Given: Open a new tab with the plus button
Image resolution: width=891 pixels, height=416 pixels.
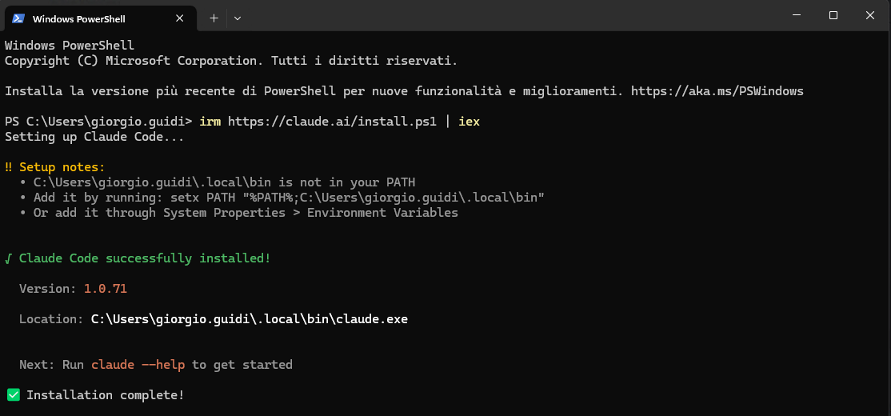Looking at the screenshot, I should 214,18.
